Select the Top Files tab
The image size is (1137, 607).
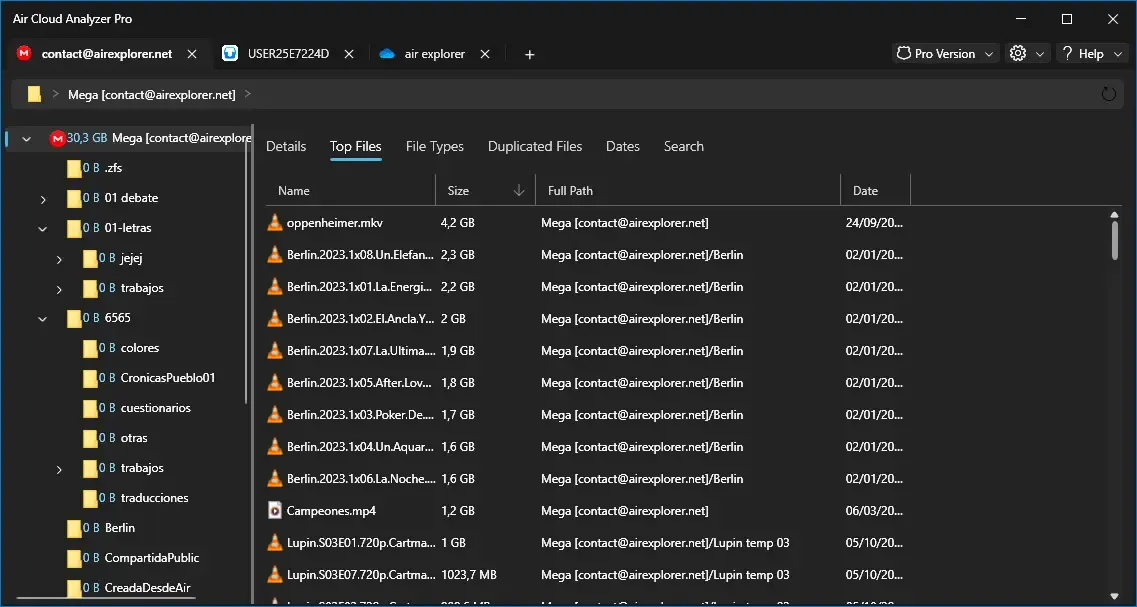point(355,146)
